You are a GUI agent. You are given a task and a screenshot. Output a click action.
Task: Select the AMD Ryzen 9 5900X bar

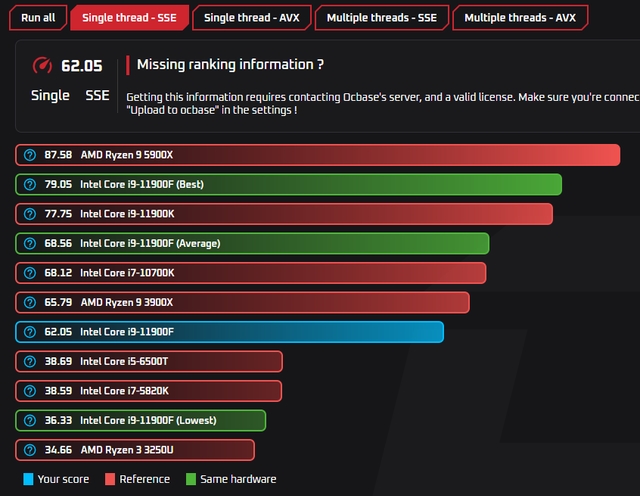click(318, 155)
